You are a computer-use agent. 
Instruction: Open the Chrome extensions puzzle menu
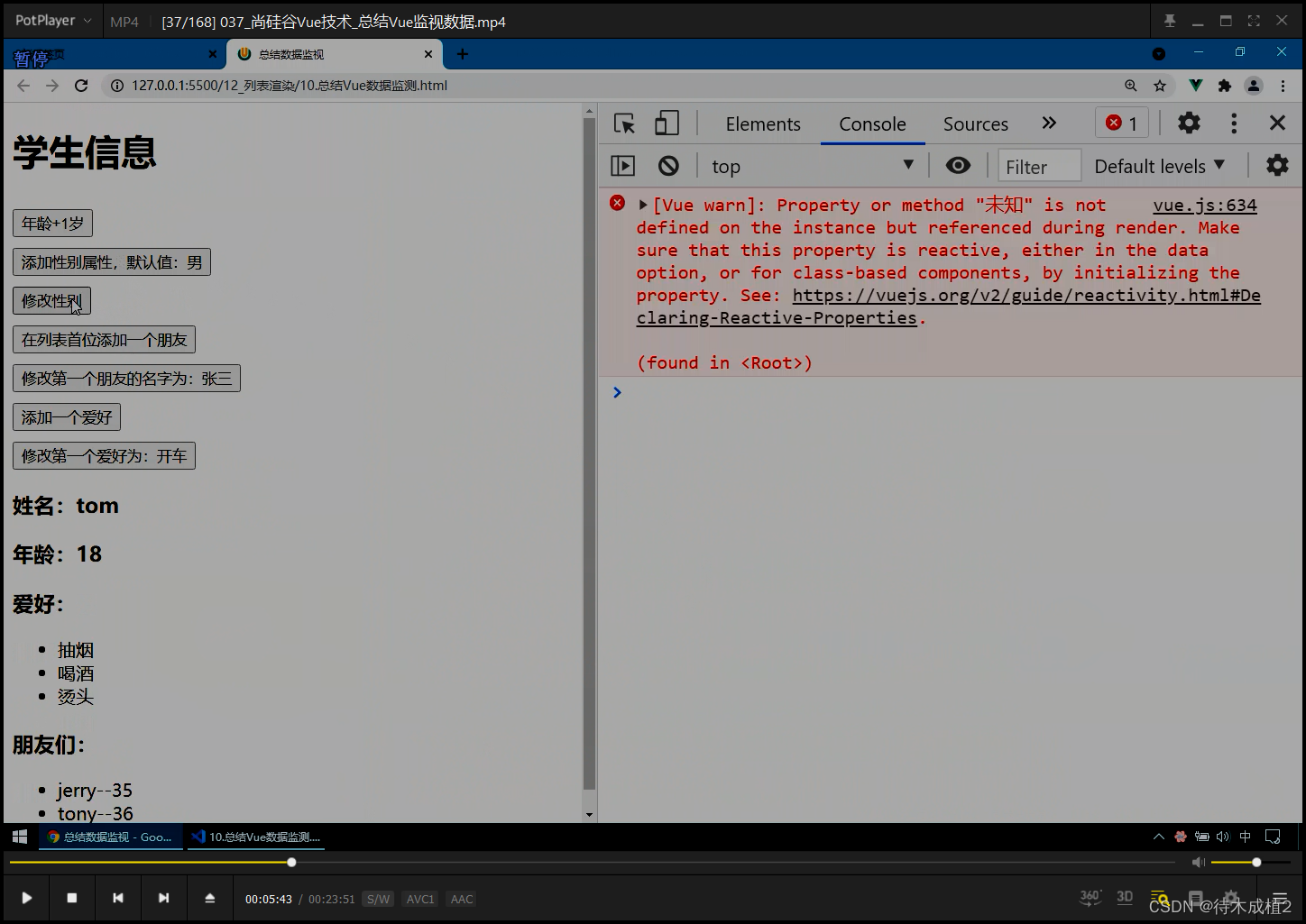[1224, 86]
